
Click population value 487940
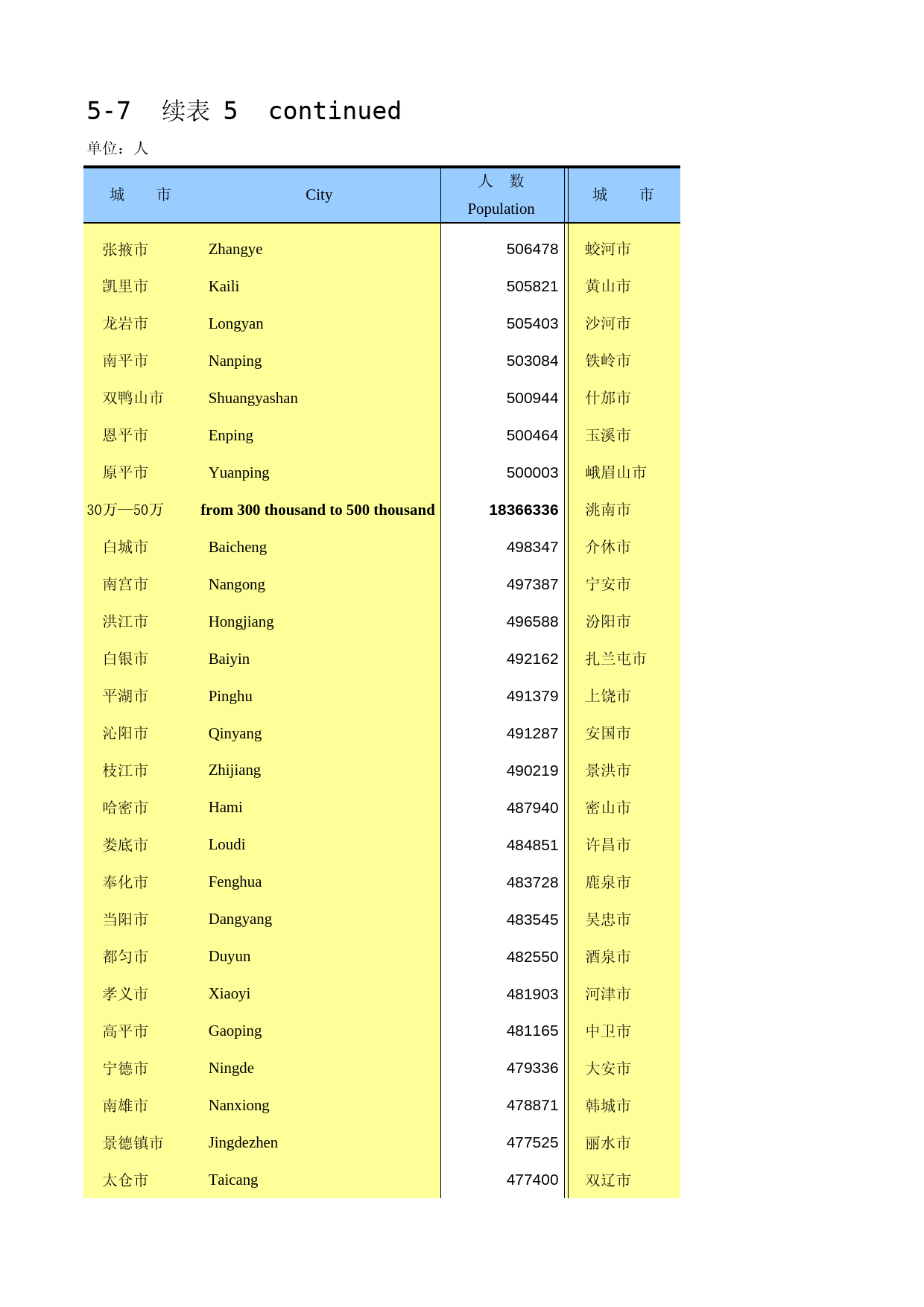[x=532, y=808]
